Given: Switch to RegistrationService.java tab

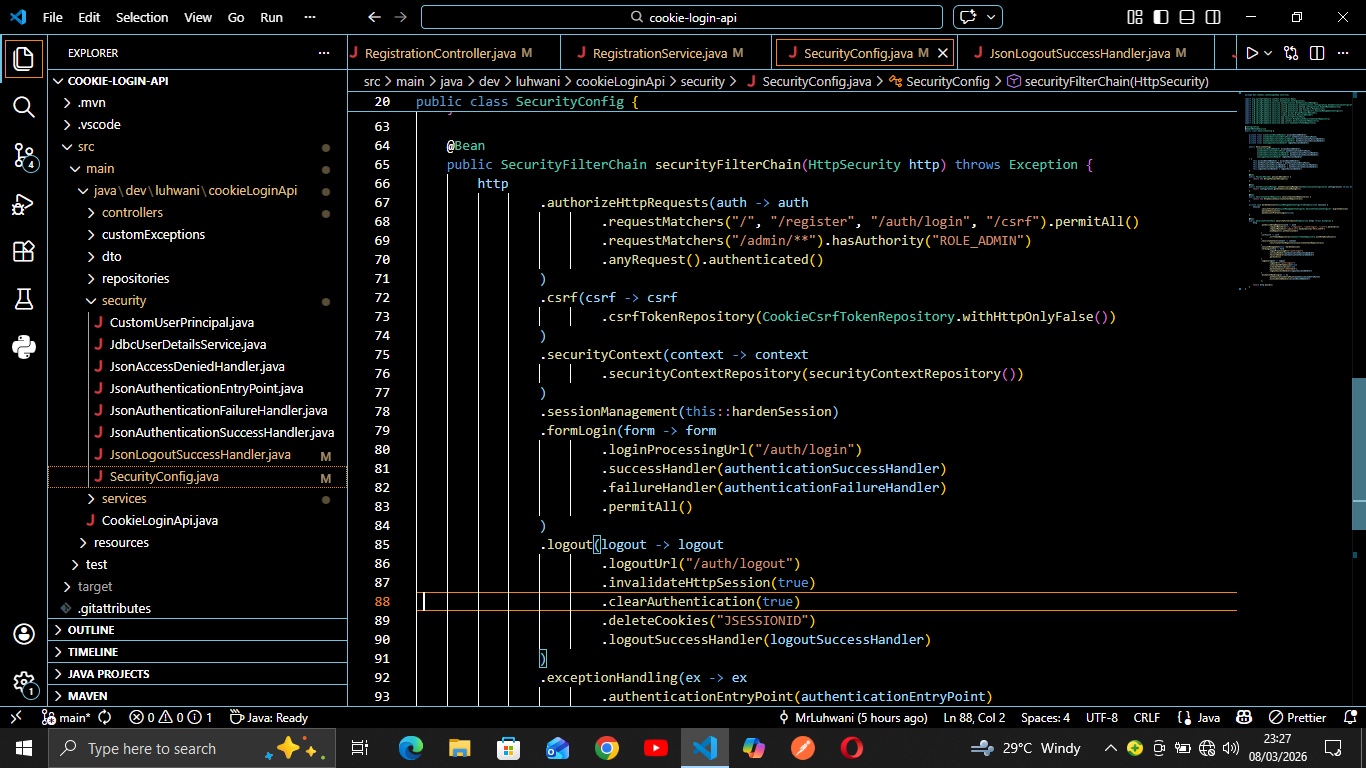Looking at the screenshot, I should coord(659,53).
